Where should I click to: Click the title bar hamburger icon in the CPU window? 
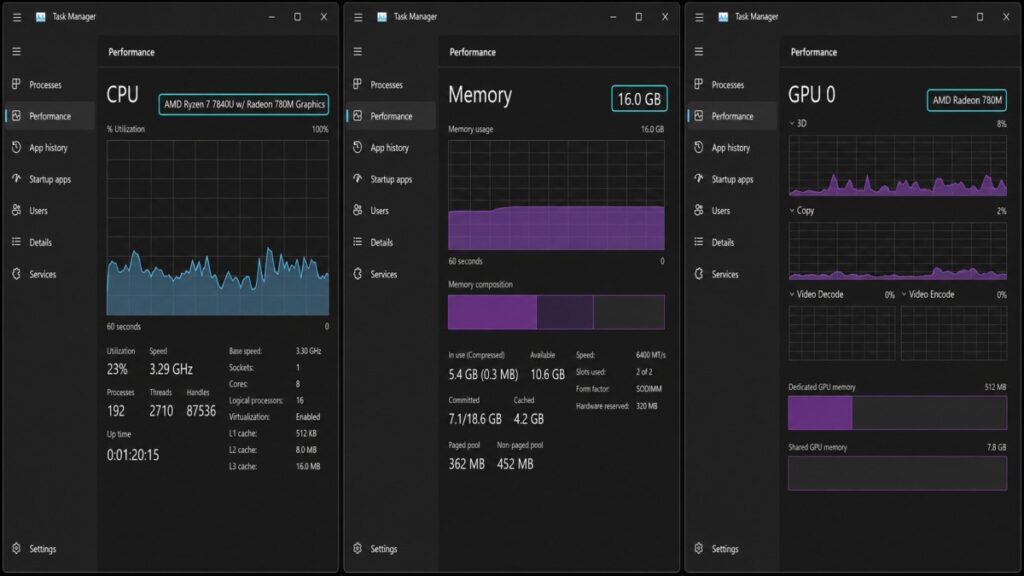pyautogui.click(x=17, y=17)
